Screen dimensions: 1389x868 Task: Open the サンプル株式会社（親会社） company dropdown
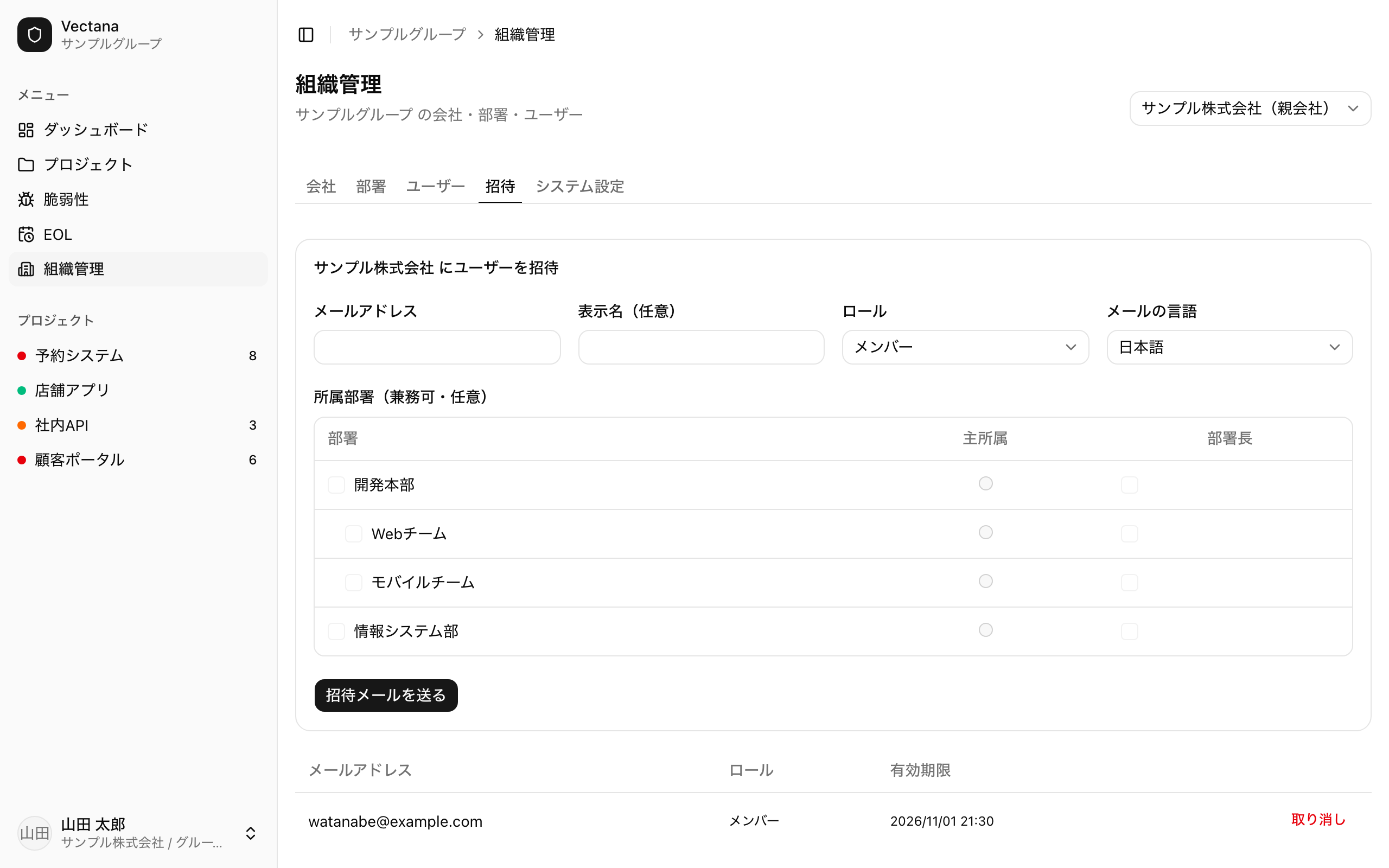[1250, 108]
